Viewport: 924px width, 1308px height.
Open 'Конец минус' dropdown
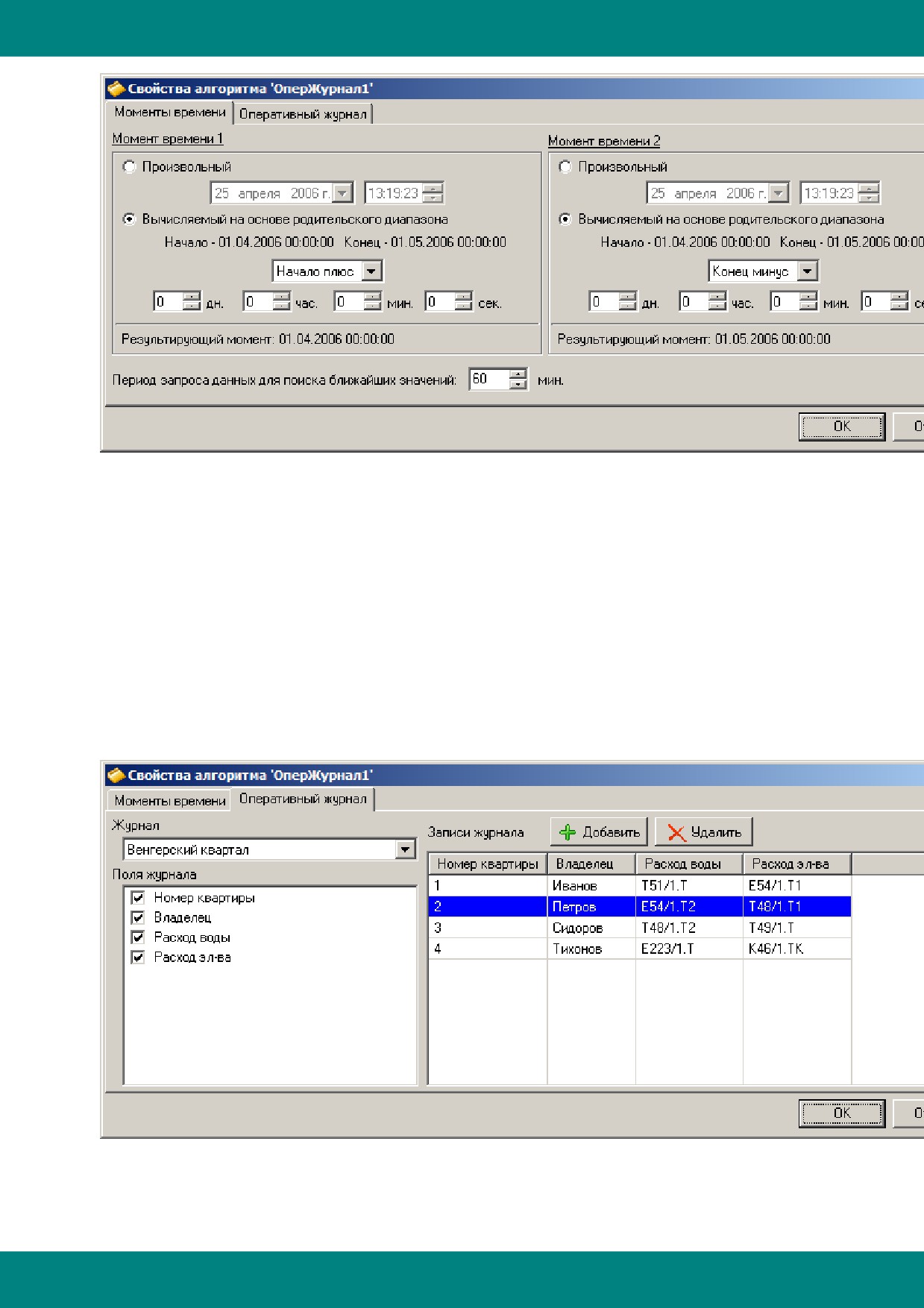click(x=807, y=271)
